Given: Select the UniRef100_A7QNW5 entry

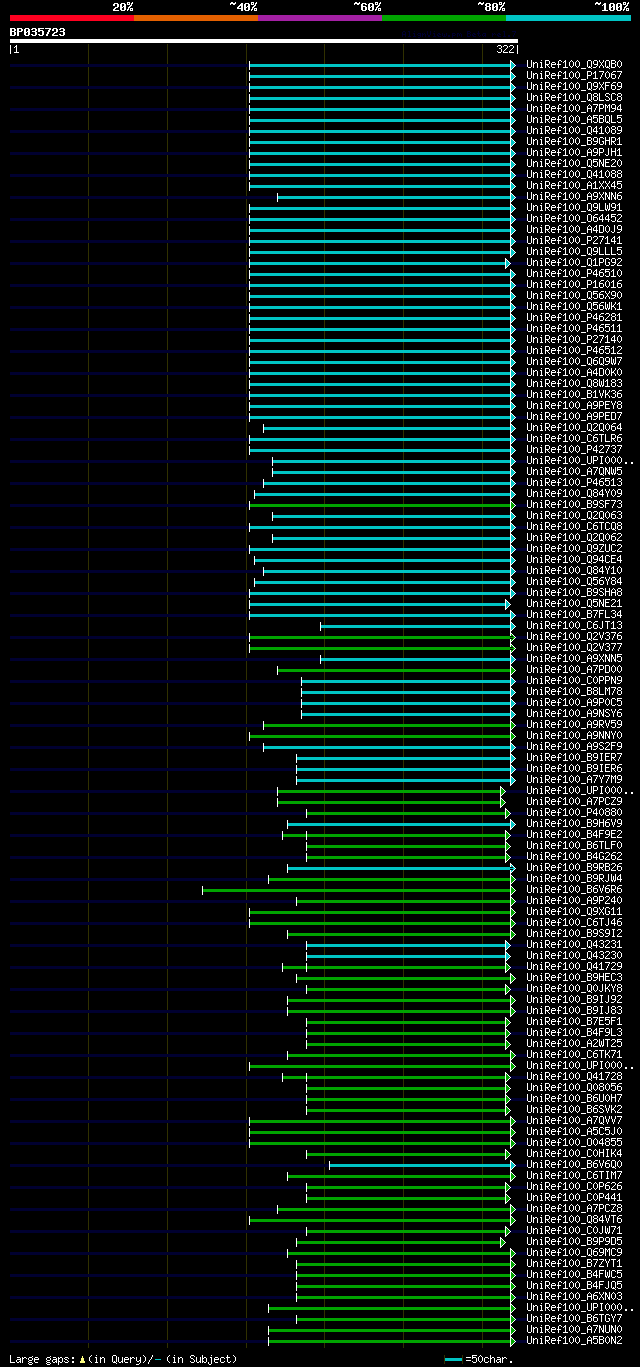Looking at the screenshot, I should pos(574,471).
